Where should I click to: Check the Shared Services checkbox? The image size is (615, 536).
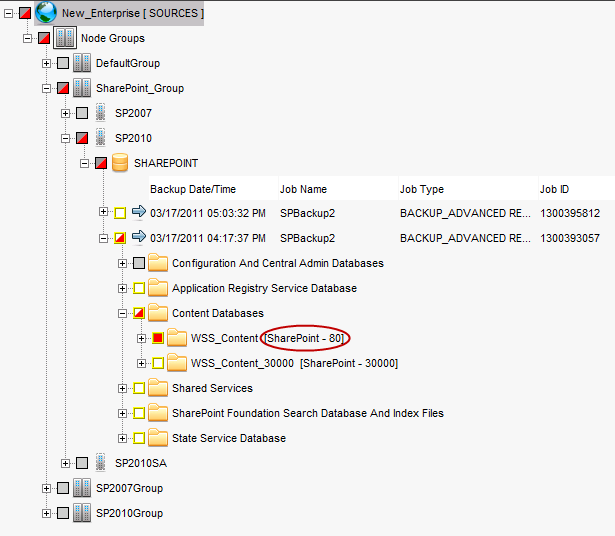tap(139, 388)
